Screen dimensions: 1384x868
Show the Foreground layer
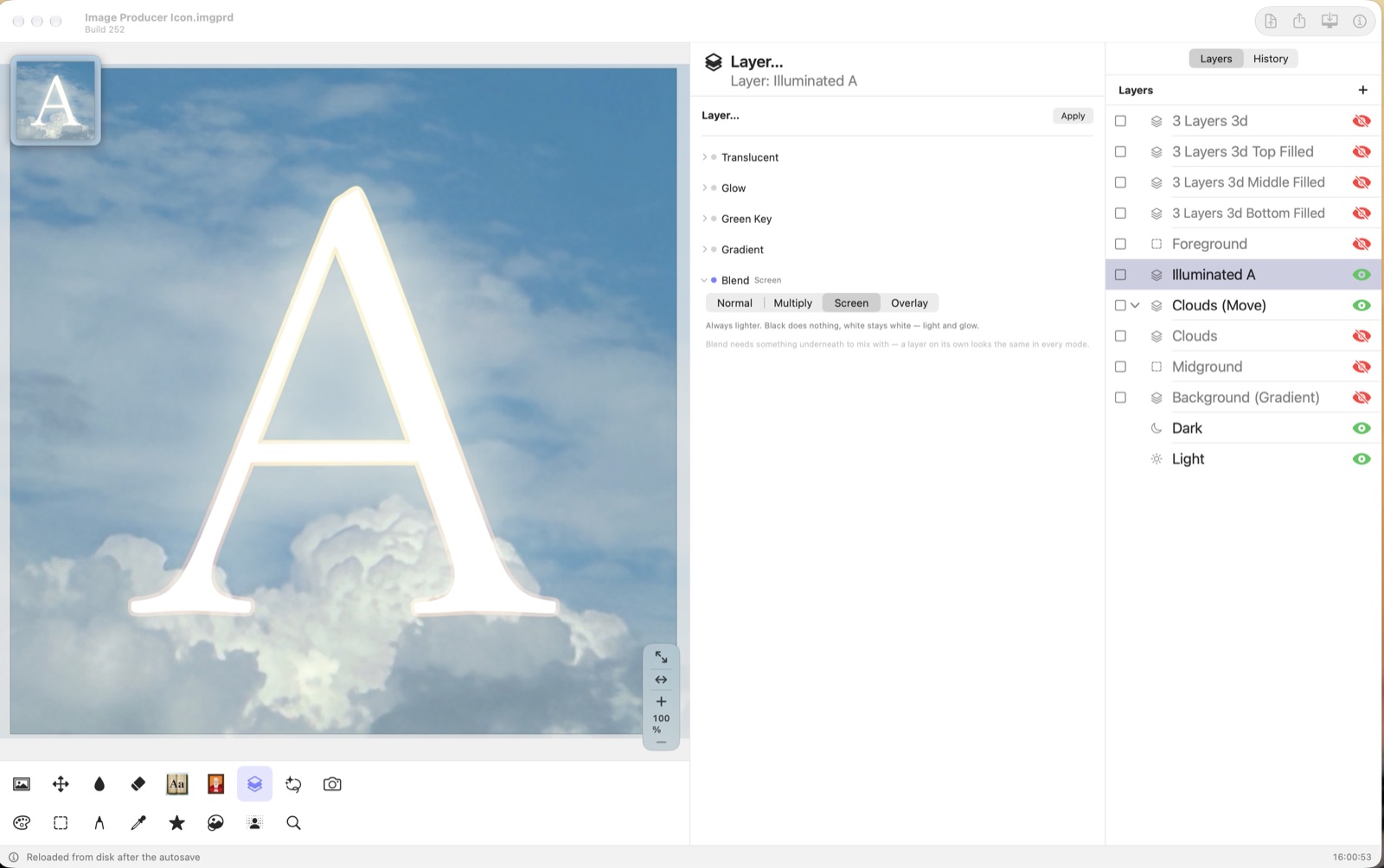coord(1362,244)
